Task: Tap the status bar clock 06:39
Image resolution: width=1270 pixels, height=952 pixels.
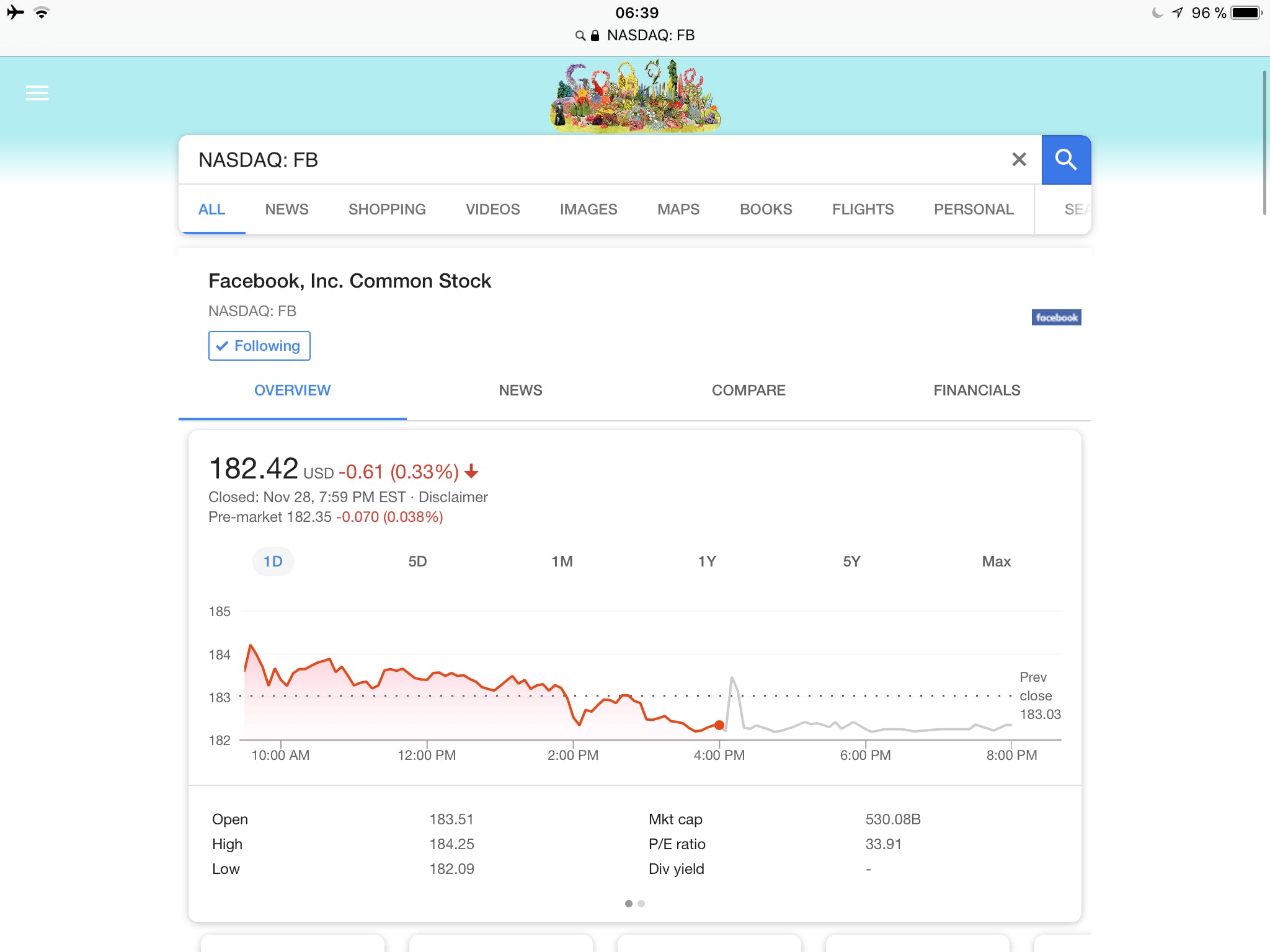Action: coord(637,12)
